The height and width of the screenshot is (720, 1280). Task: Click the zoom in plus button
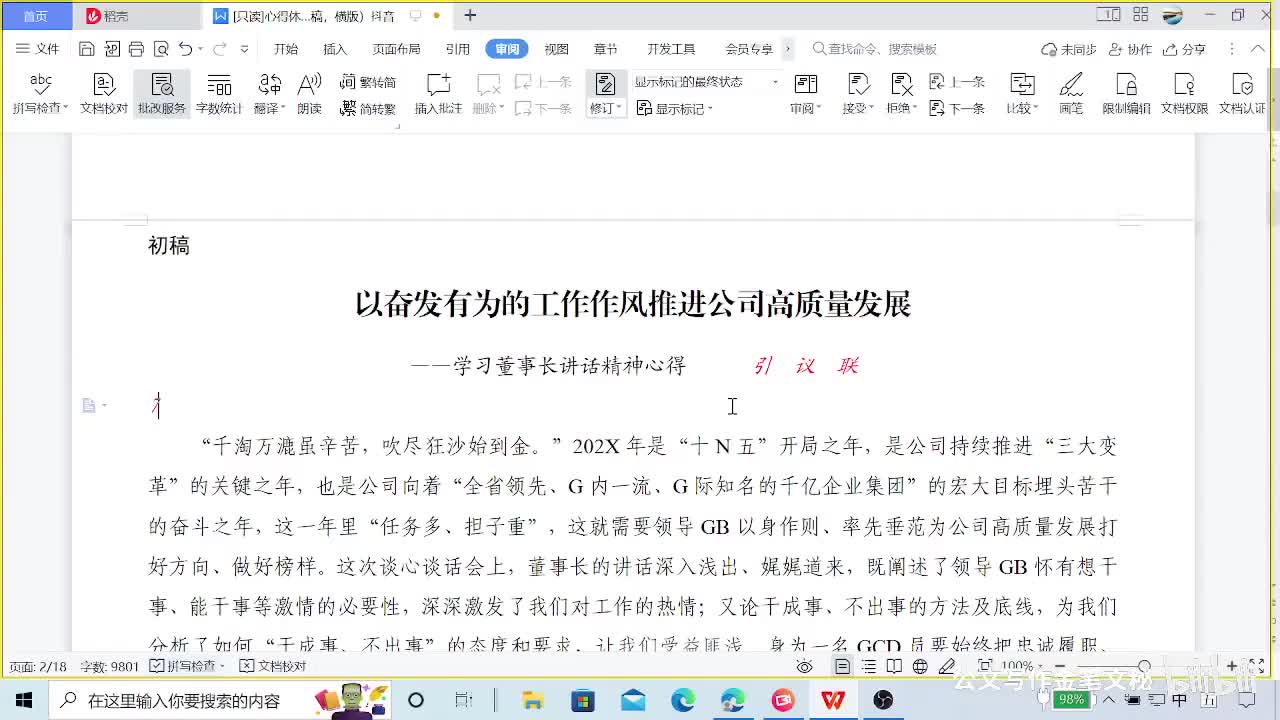click(1231, 667)
